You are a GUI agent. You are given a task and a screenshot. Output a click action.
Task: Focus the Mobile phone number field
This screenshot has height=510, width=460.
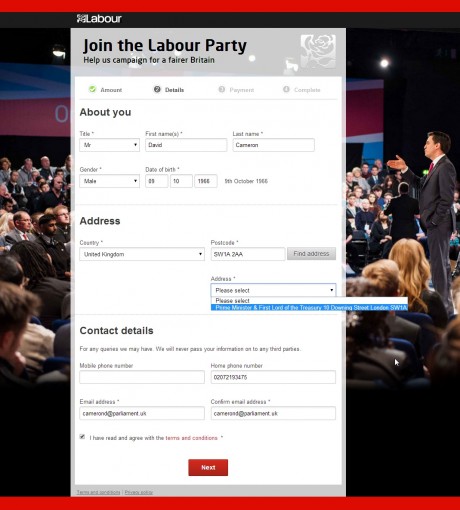[x=142, y=377]
